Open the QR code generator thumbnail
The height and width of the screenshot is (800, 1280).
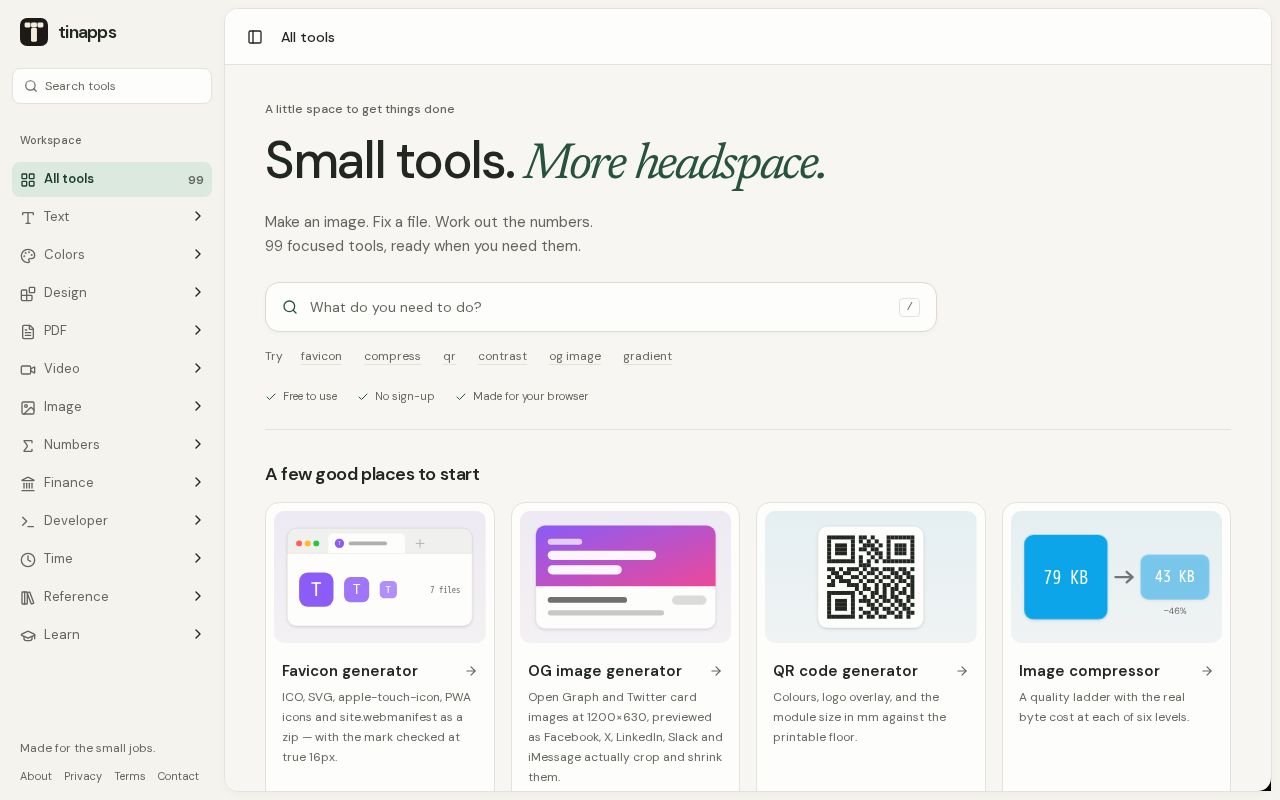coord(871,577)
